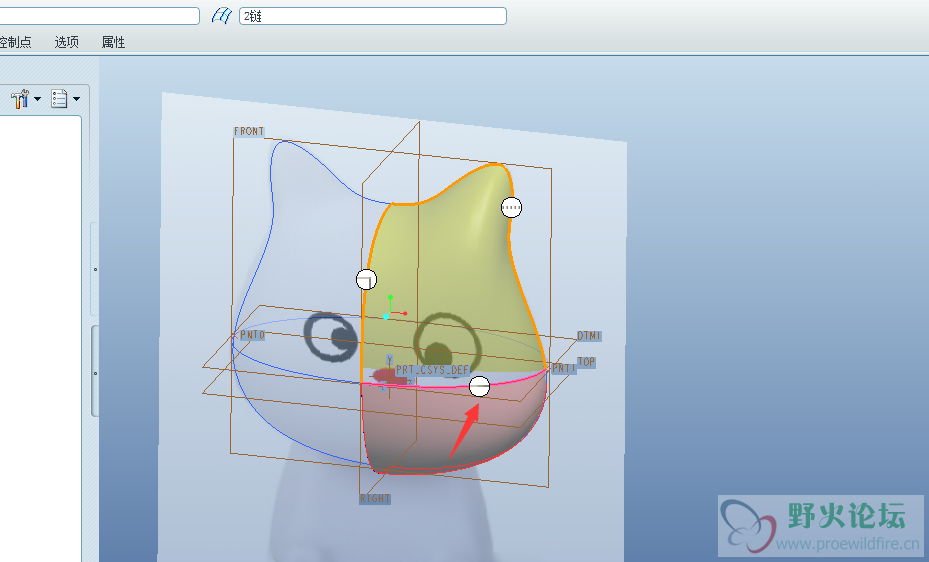The image size is (929, 562).
Task: Click the boundary condition handle on upper right edge
Action: click(511, 207)
